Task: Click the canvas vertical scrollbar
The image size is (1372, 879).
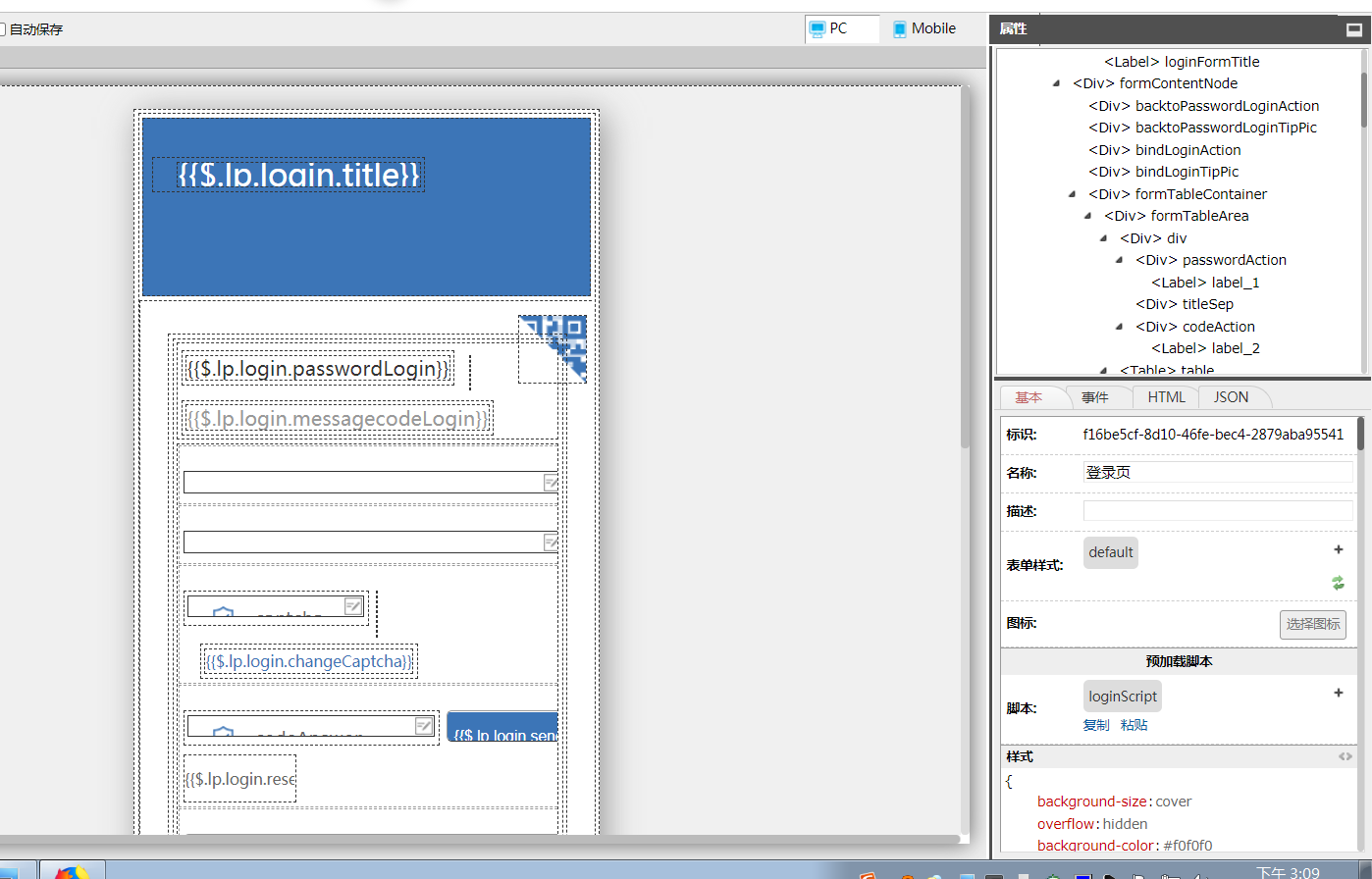Action: [x=965, y=265]
